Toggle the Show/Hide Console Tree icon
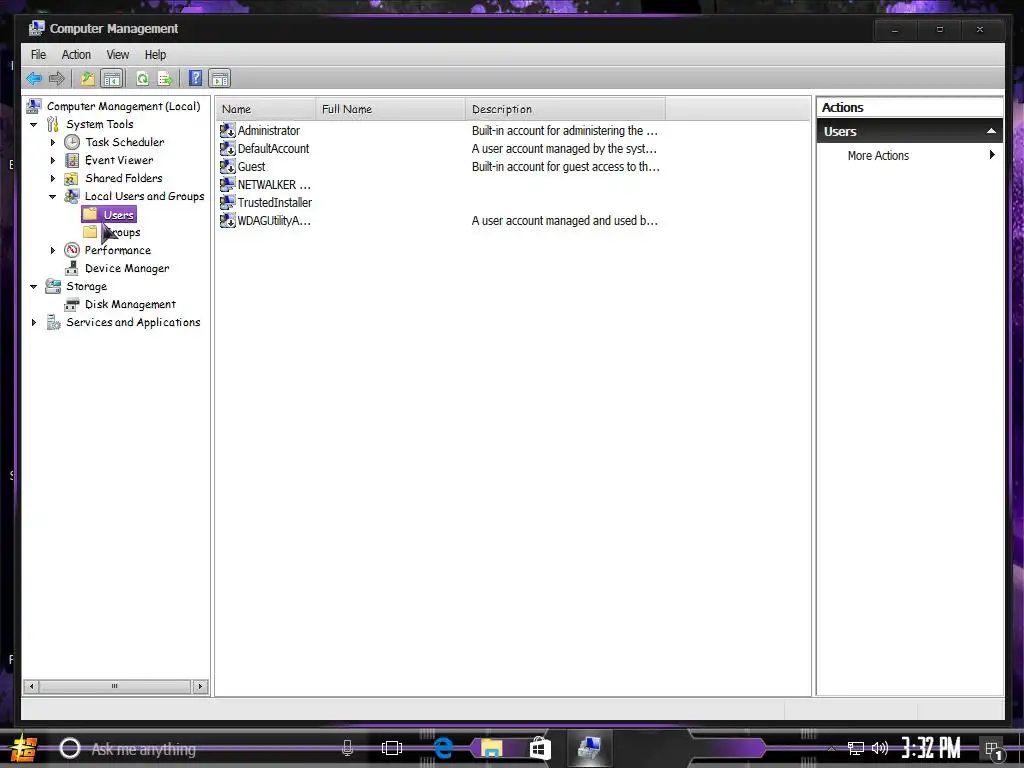Image resolution: width=1024 pixels, height=768 pixels. click(x=112, y=79)
